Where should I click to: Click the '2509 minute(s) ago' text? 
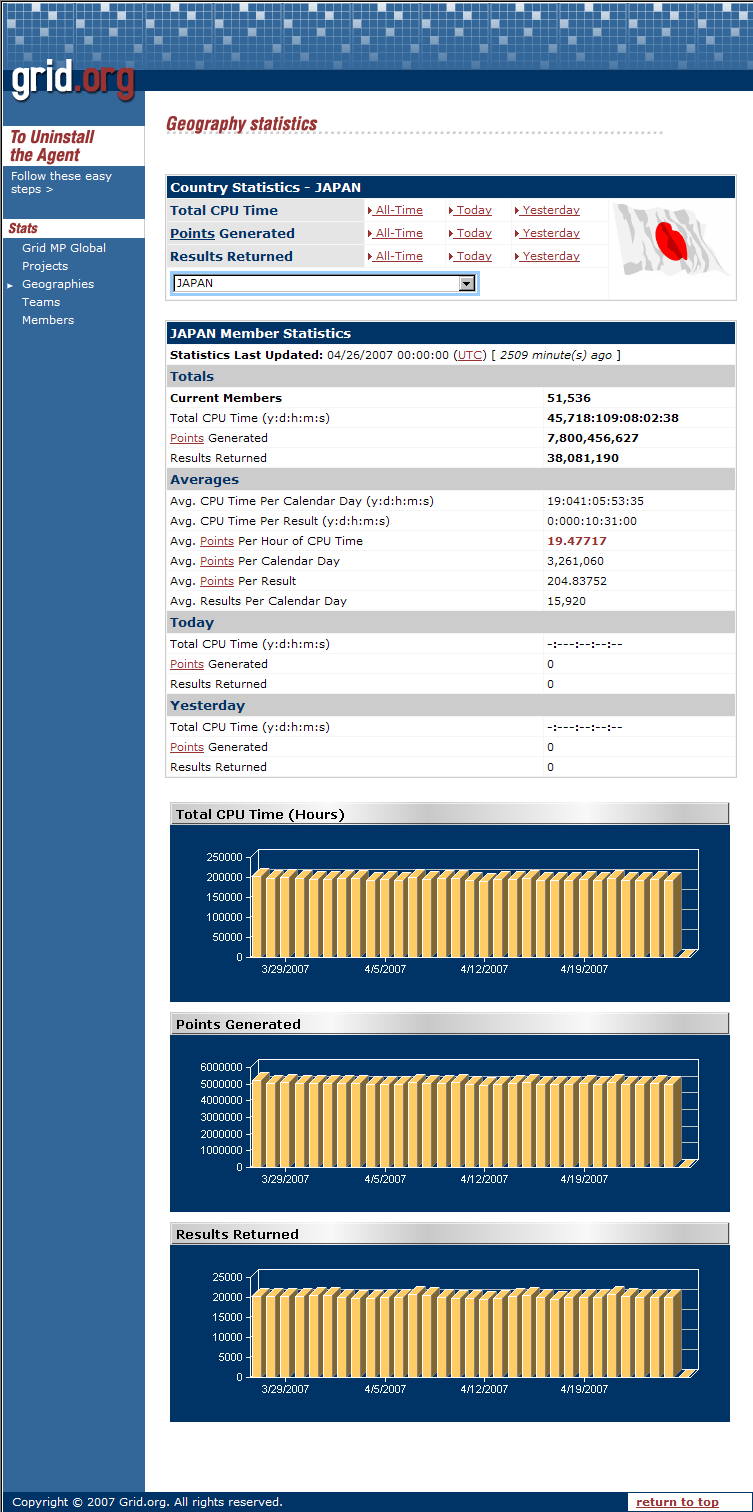click(x=556, y=355)
